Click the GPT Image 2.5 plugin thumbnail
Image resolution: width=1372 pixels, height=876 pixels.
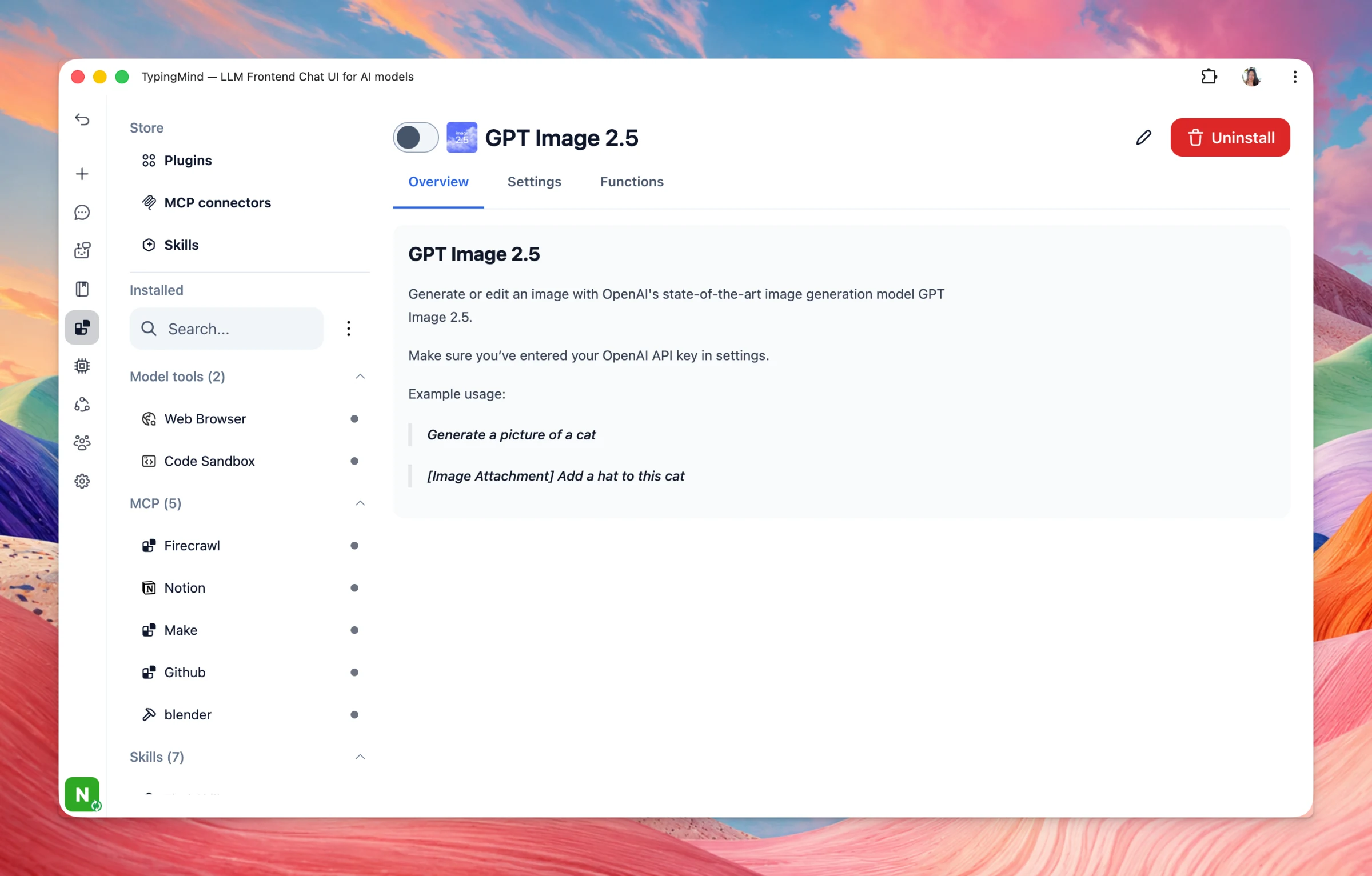click(462, 138)
